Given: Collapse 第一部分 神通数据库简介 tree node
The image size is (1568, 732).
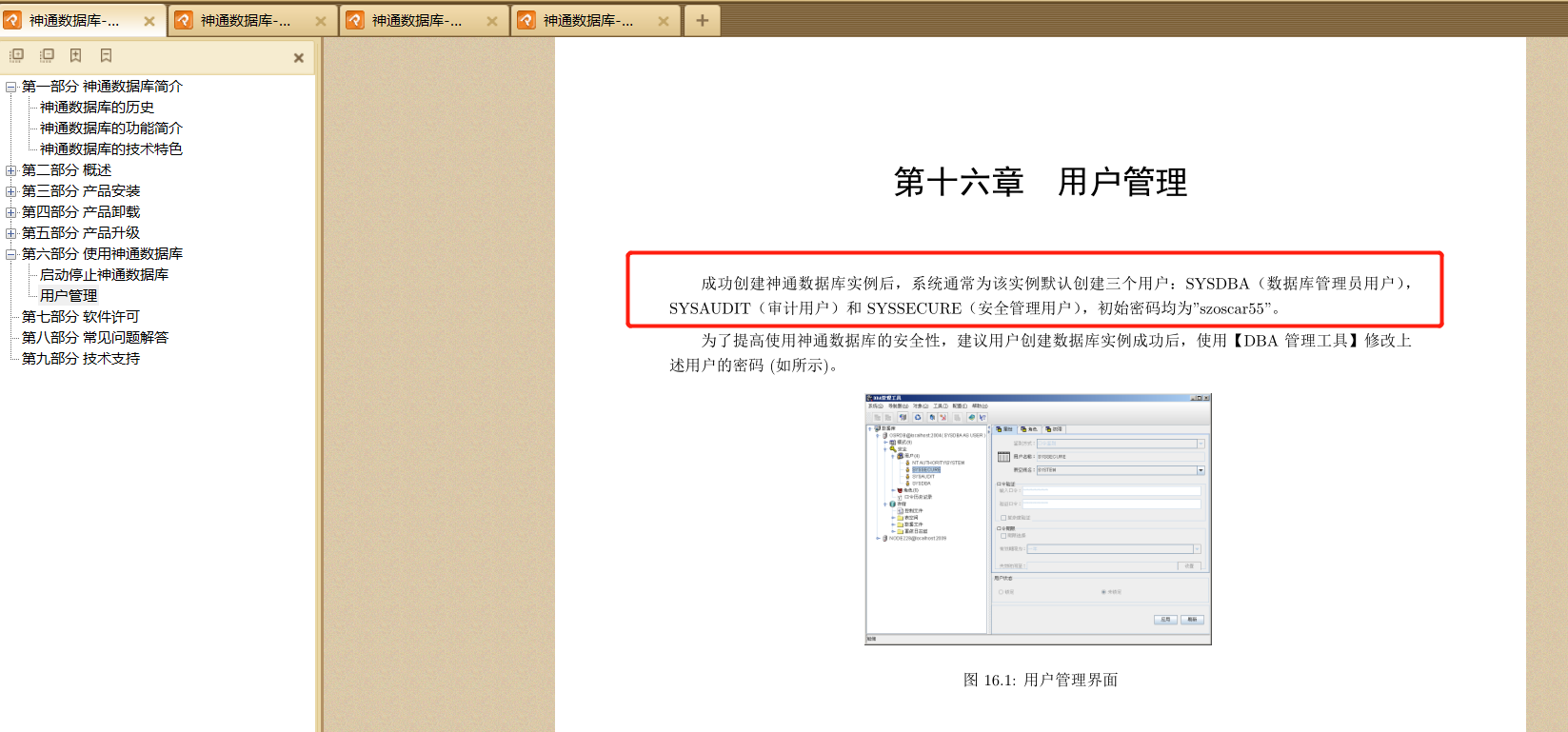Looking at the screenshot, I should point(11,87).
